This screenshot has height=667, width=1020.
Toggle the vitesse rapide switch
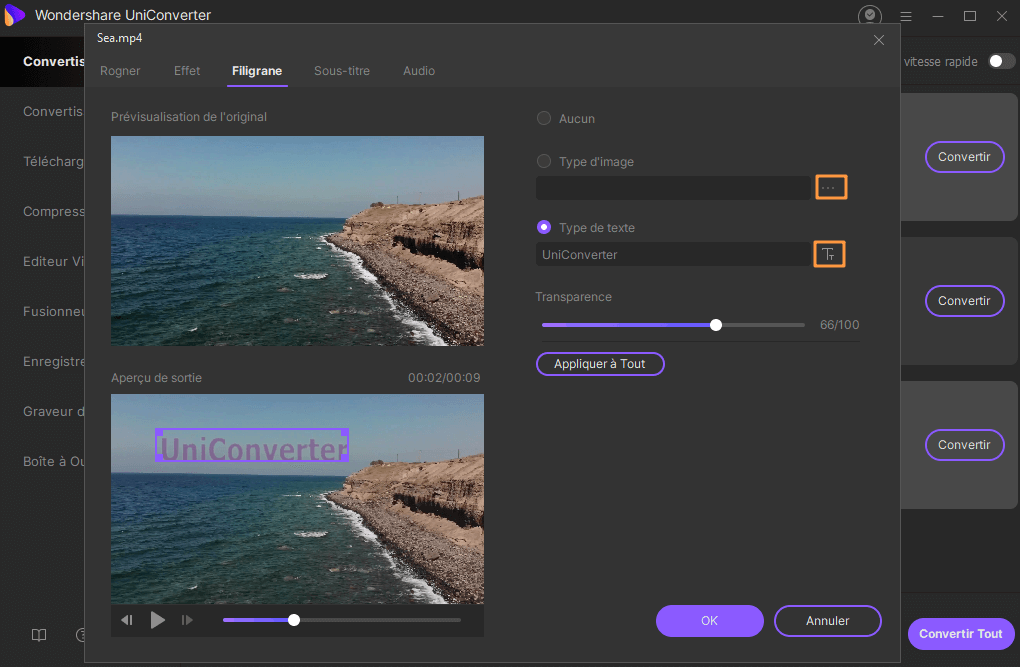[1001, 61]
